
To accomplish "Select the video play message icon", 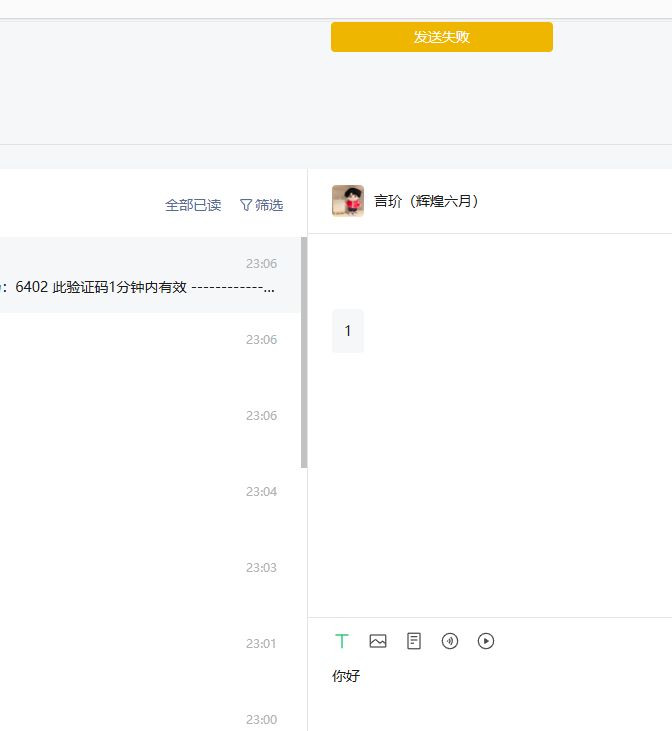I will [x=485, y=641].
